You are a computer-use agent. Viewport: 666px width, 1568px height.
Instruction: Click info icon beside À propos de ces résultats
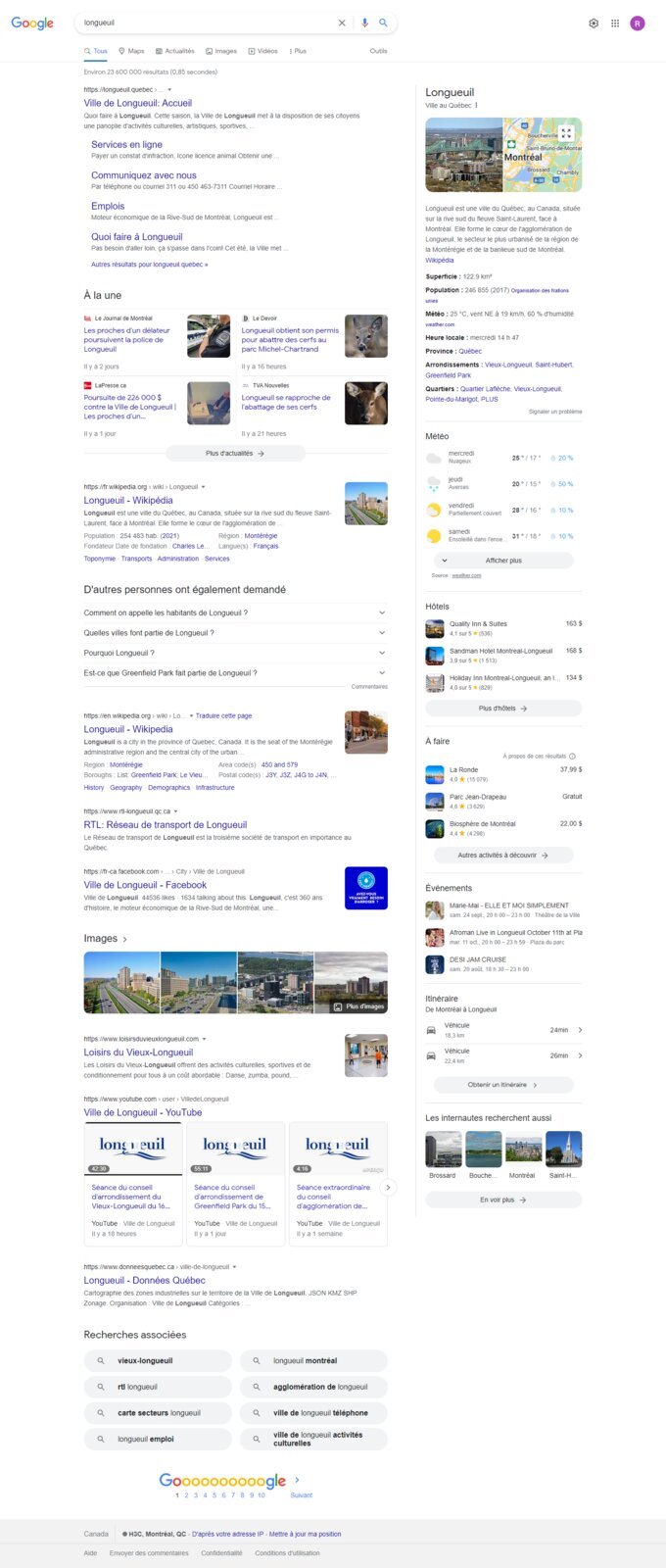[572, 756]
